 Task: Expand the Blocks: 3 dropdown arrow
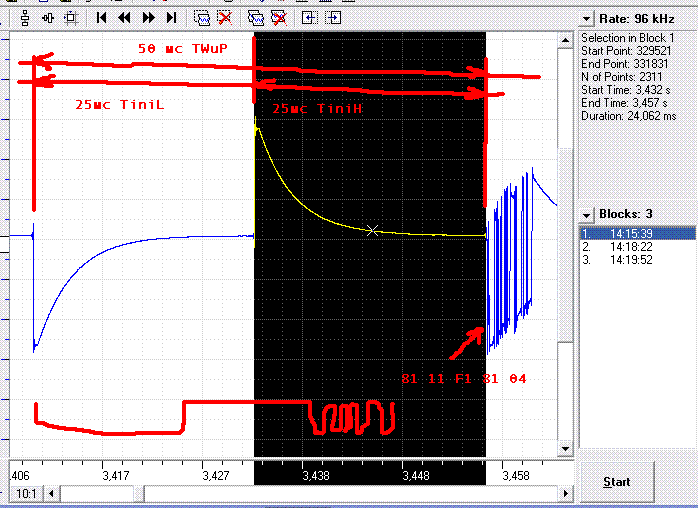click(x=588, y=214)
